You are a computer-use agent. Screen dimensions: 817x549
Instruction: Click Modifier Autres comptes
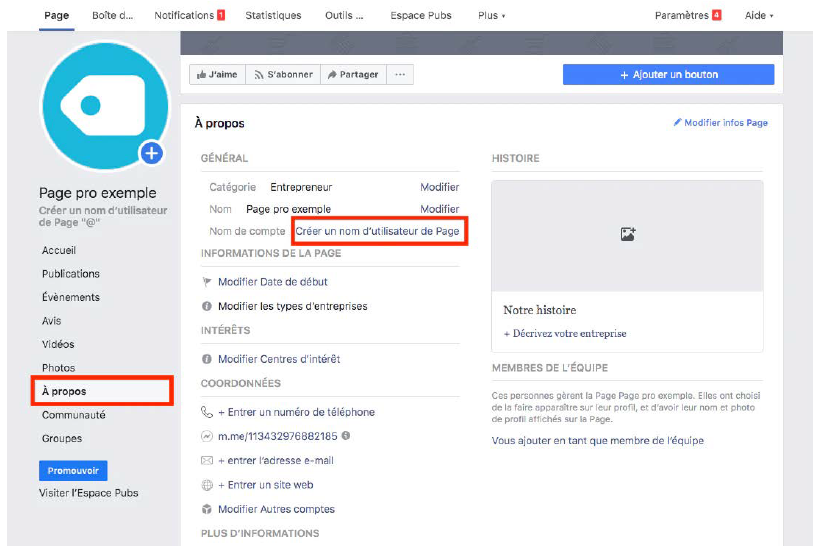tap(276, 509)
